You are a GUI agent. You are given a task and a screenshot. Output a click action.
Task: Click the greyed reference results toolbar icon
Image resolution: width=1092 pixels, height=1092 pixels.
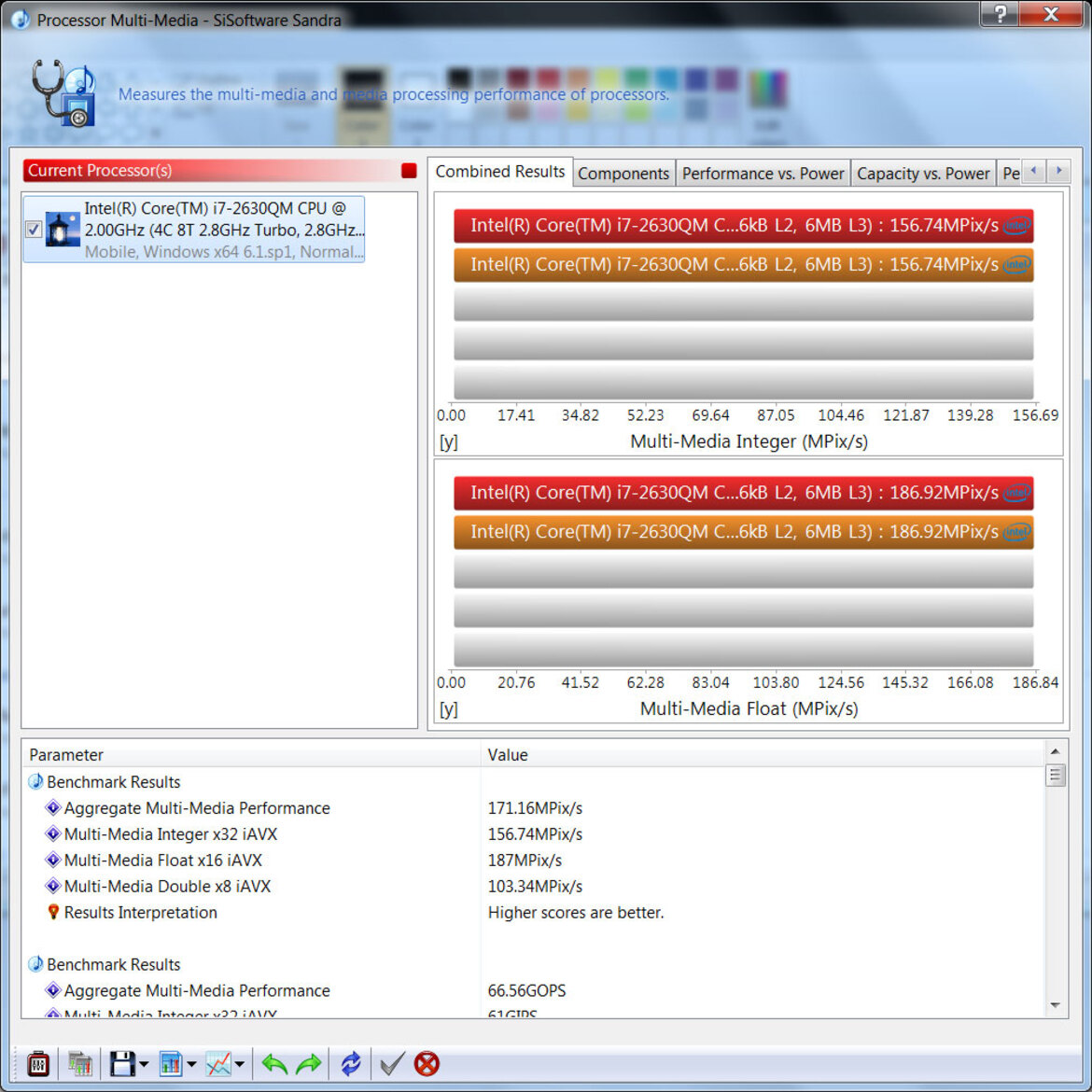tap(80, 1063)
